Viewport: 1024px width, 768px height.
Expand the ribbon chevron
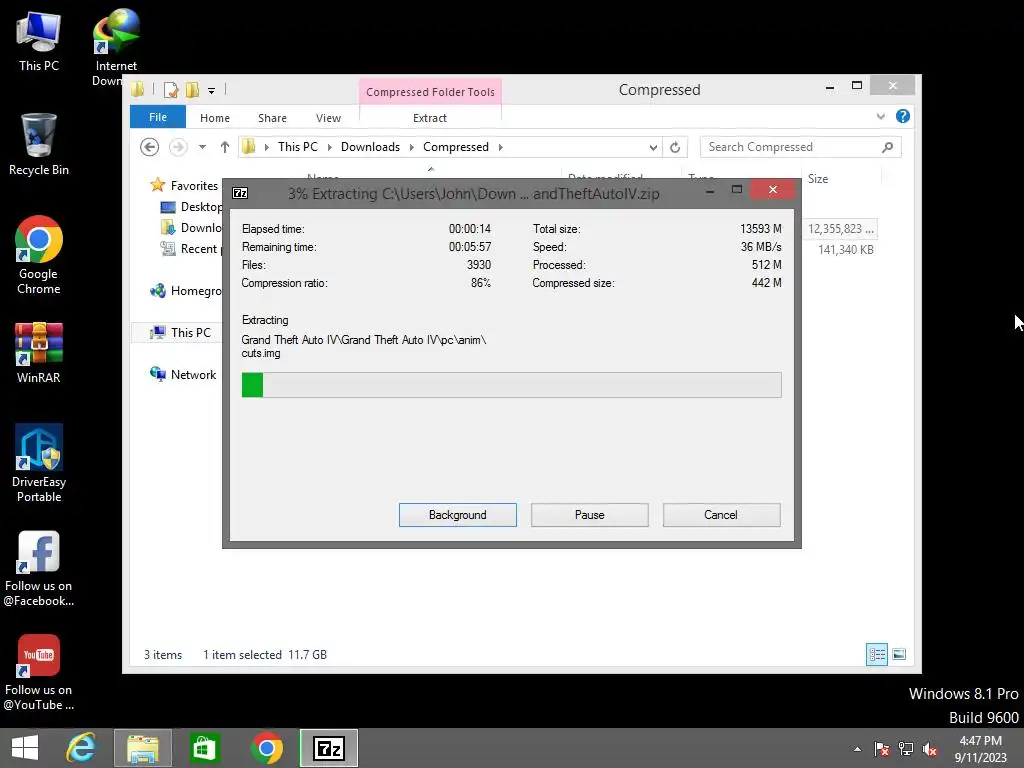point(880,116)
